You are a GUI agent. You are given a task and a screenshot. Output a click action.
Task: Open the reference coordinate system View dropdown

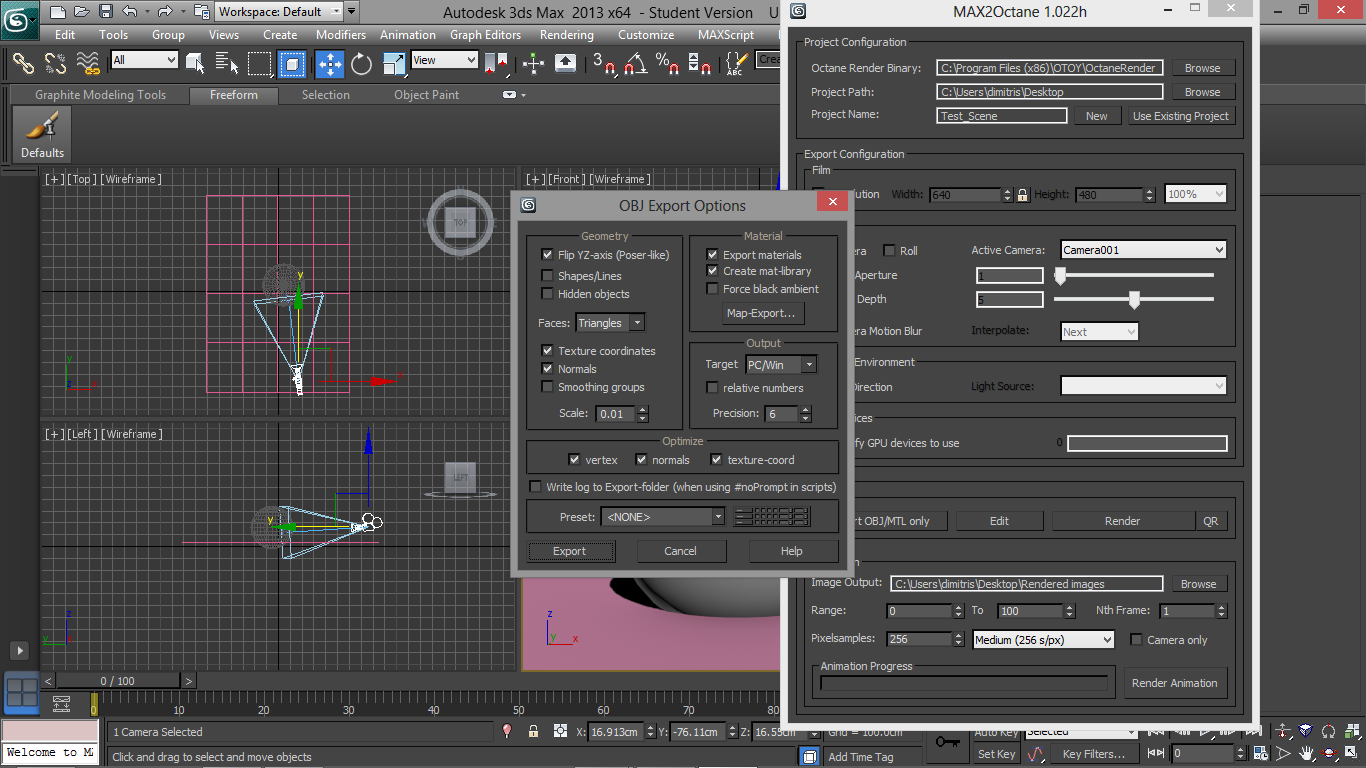445,60
